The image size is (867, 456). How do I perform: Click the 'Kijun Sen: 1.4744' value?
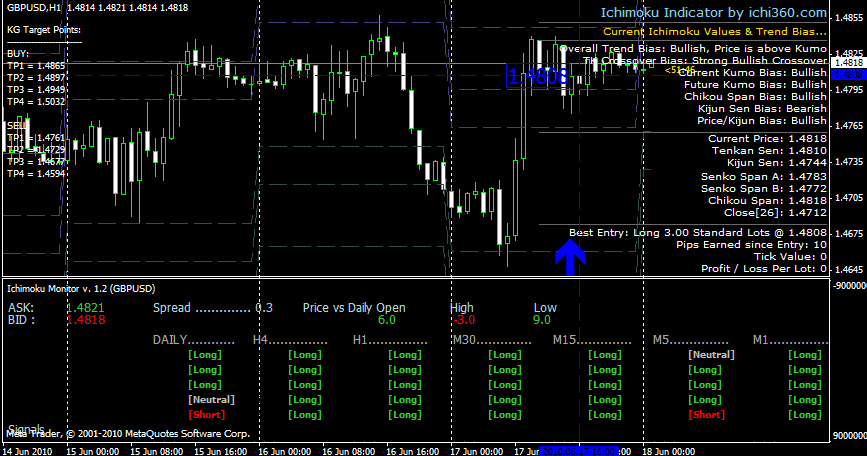777,163
